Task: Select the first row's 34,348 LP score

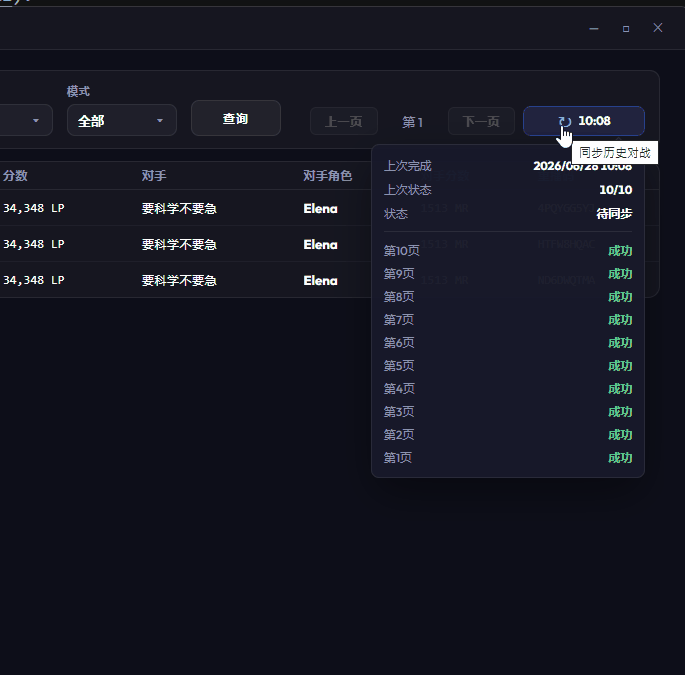Action: pyautogui.click(x=34, y=208)
